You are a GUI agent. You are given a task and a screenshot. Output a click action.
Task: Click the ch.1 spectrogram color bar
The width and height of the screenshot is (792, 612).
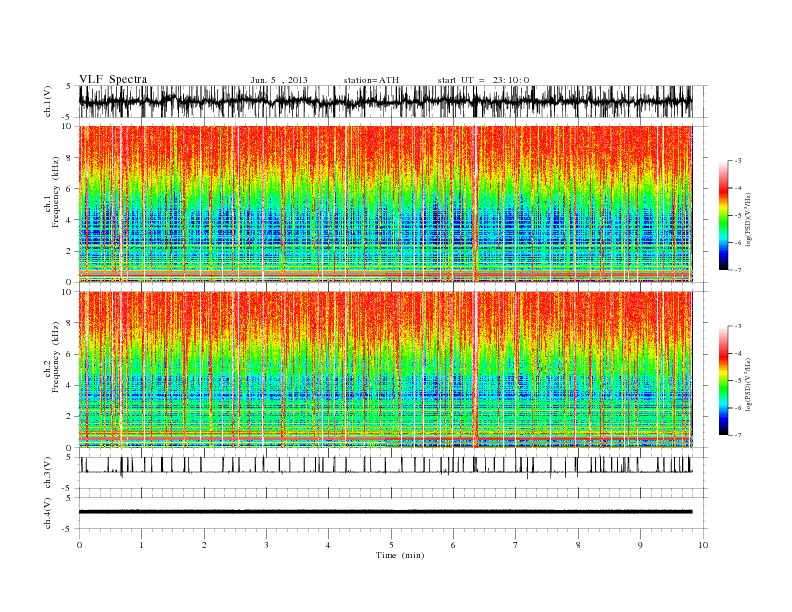coord(723,216)
